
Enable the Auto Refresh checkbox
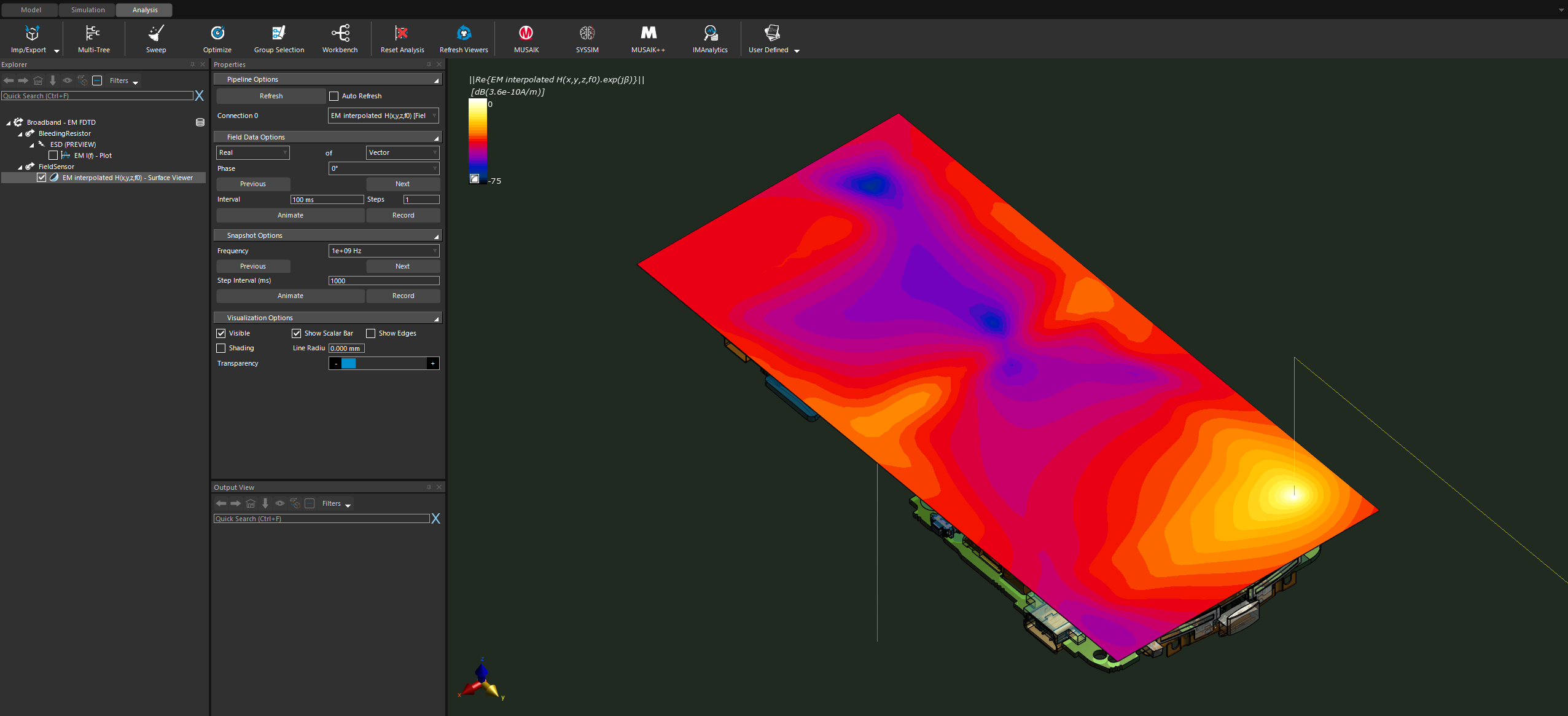click(334, 96)
